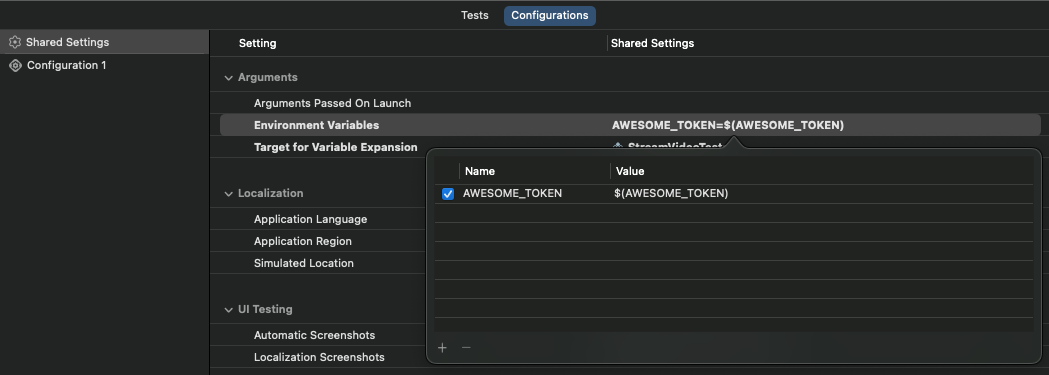Viewport: 1049px width, 375px height.
Task: Click the AWESOME_TOKEN=$(AWESOME_TOKEN) summary value
Action: pyautogui.click(x=728, y=125)
